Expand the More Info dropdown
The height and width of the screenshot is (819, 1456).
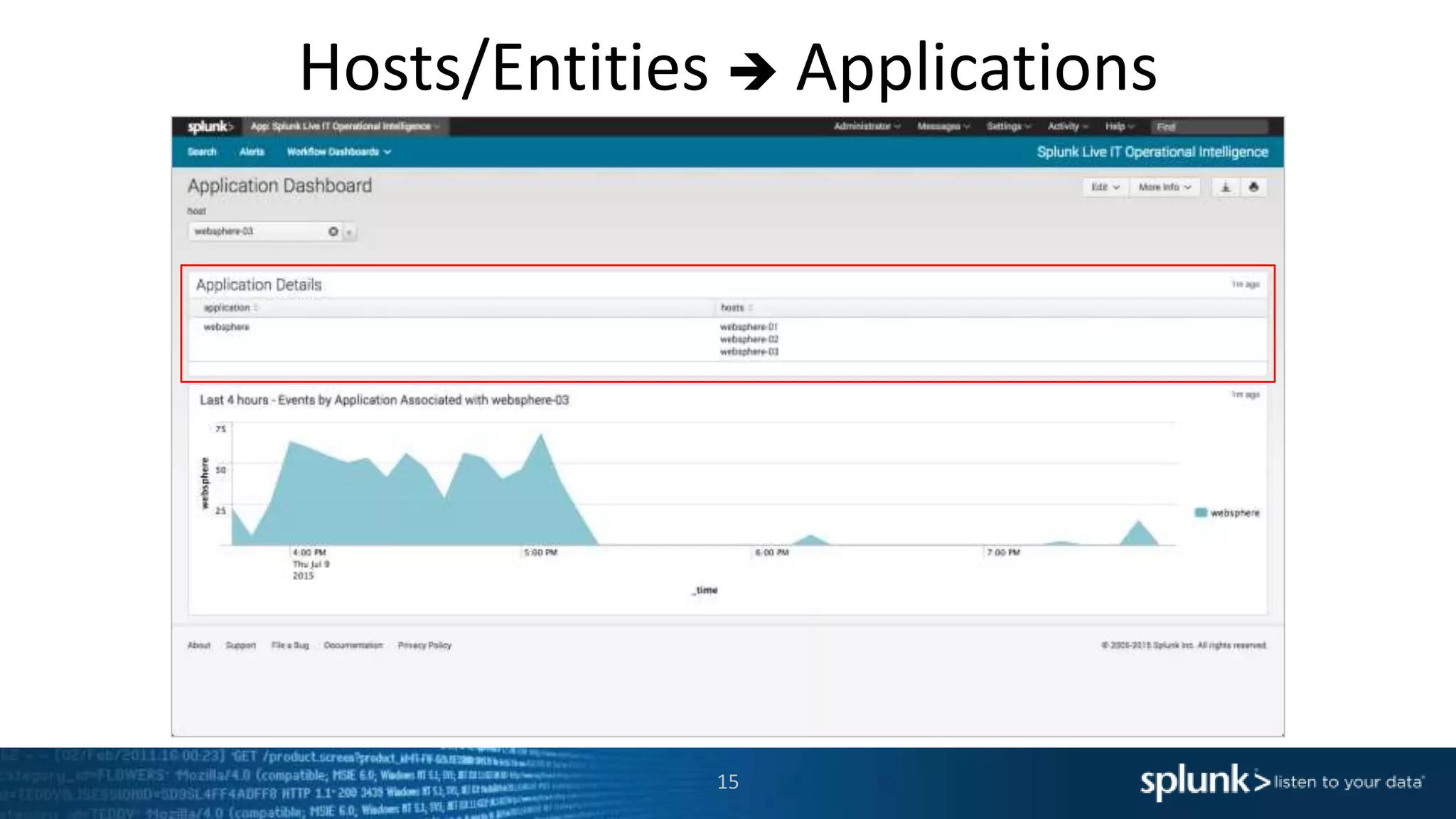pos(1164,187)
